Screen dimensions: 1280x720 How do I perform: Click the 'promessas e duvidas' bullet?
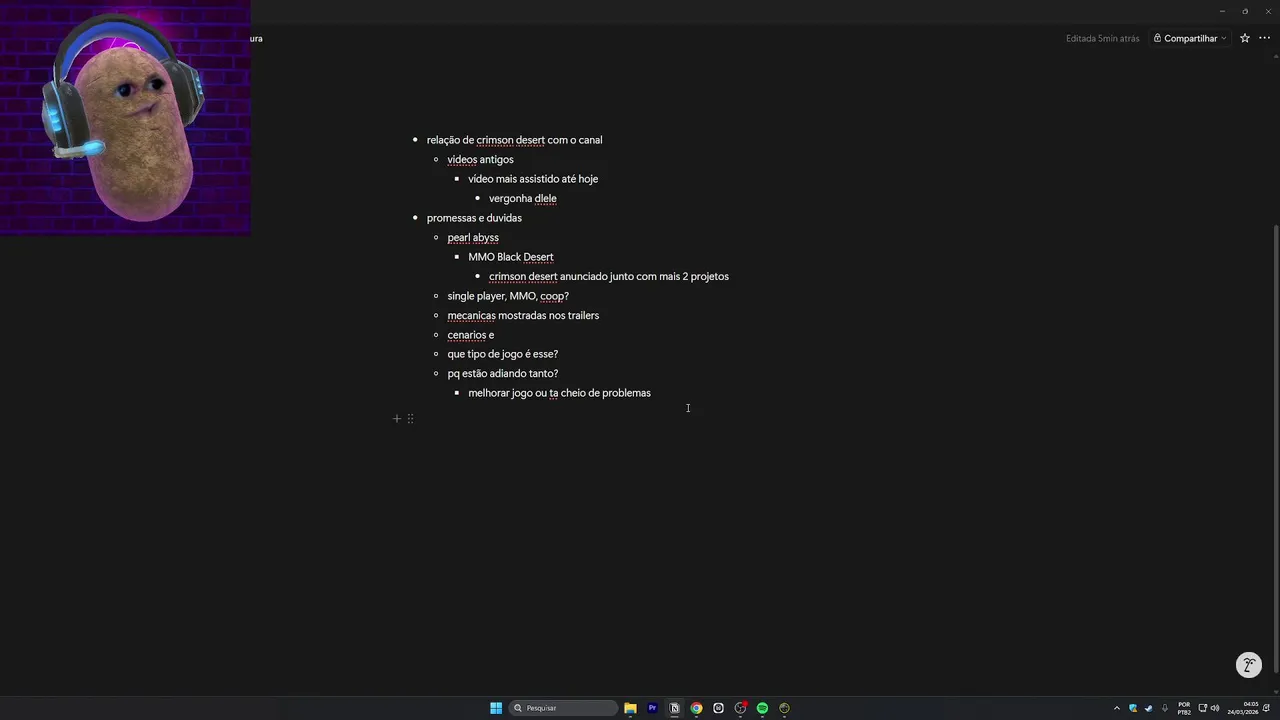click(x=474, y=218)
